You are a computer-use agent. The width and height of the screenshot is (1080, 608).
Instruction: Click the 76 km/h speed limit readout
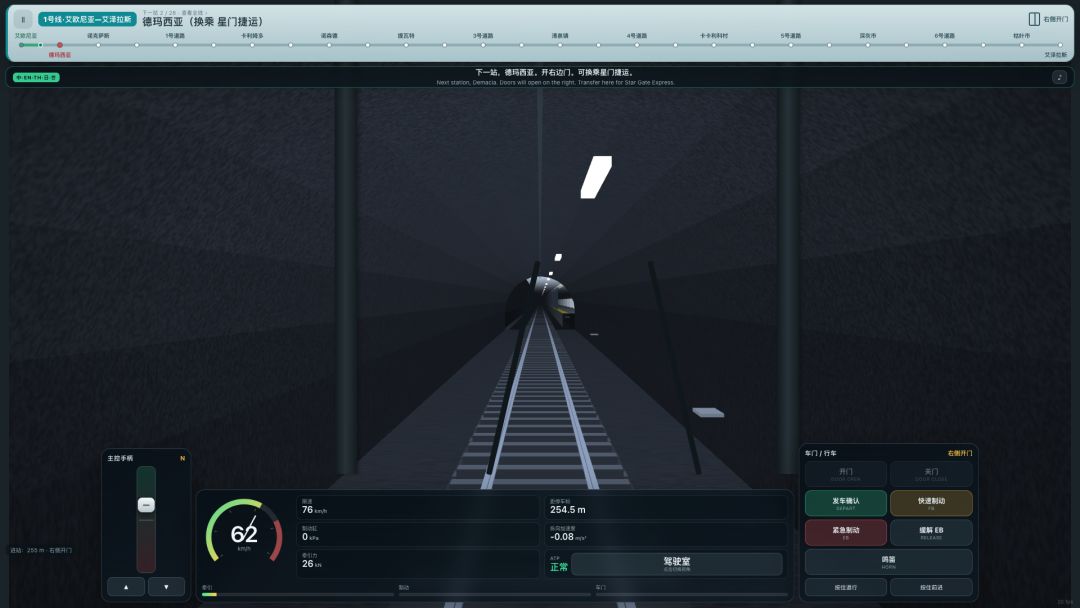point(418,507)
